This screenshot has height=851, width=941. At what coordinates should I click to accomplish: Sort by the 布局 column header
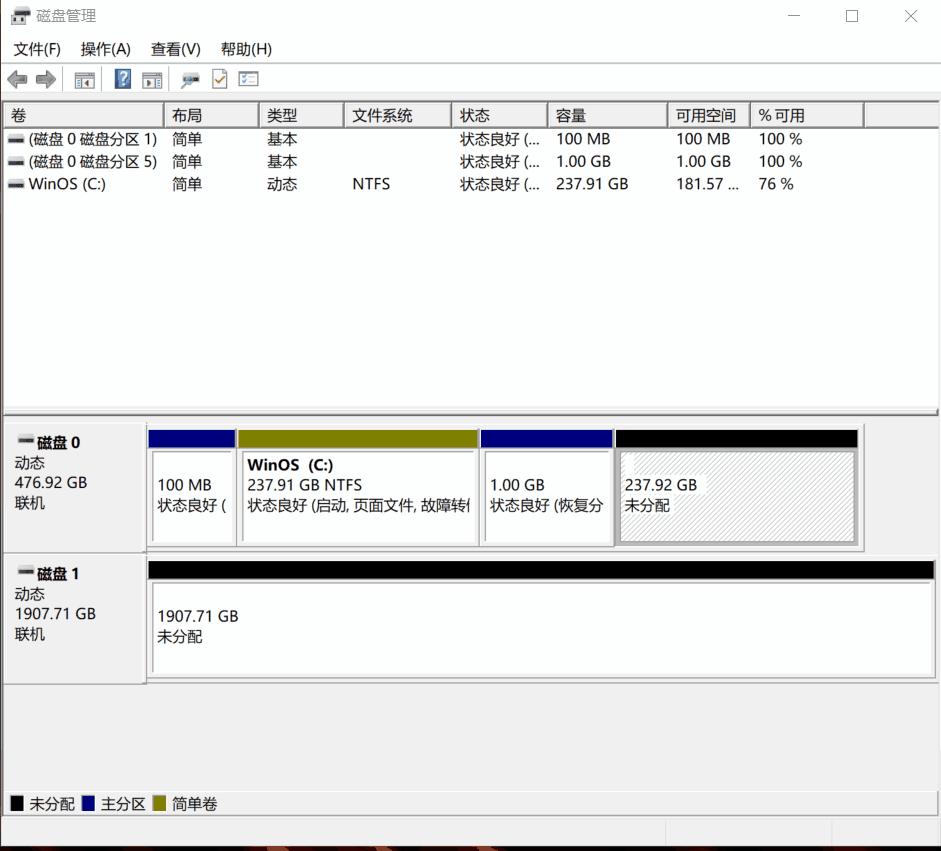pyautogui.click(x=211, y=115)
